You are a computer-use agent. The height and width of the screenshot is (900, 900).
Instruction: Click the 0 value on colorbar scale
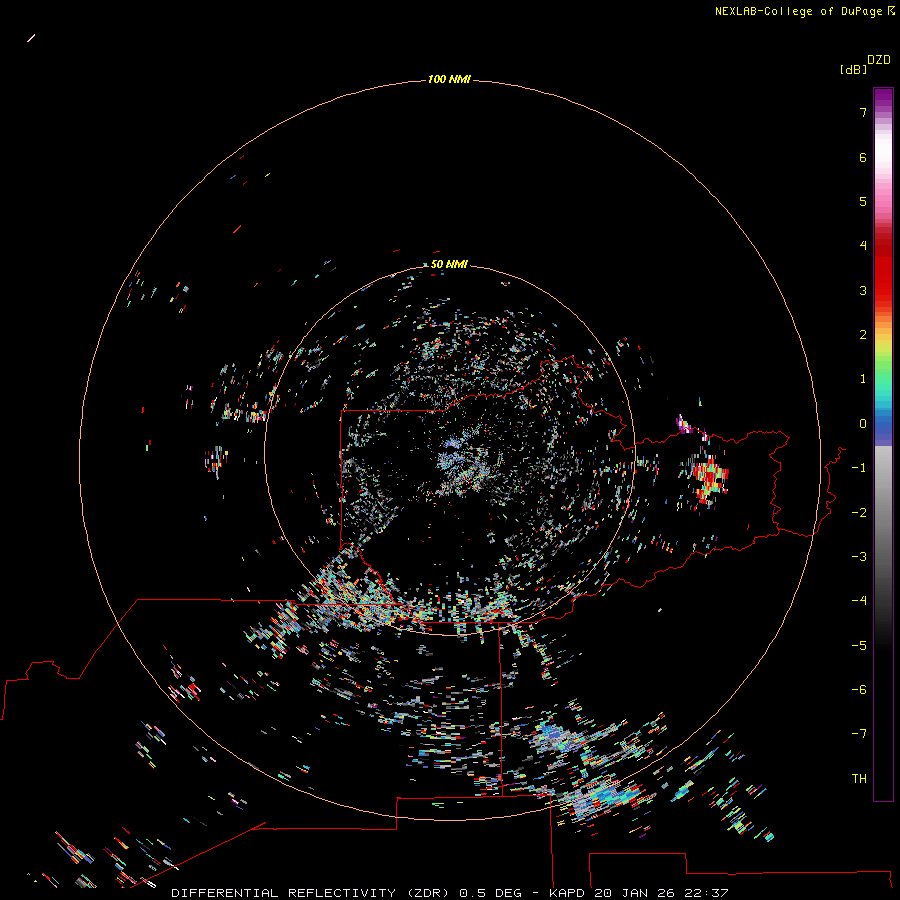coord(863,424)
